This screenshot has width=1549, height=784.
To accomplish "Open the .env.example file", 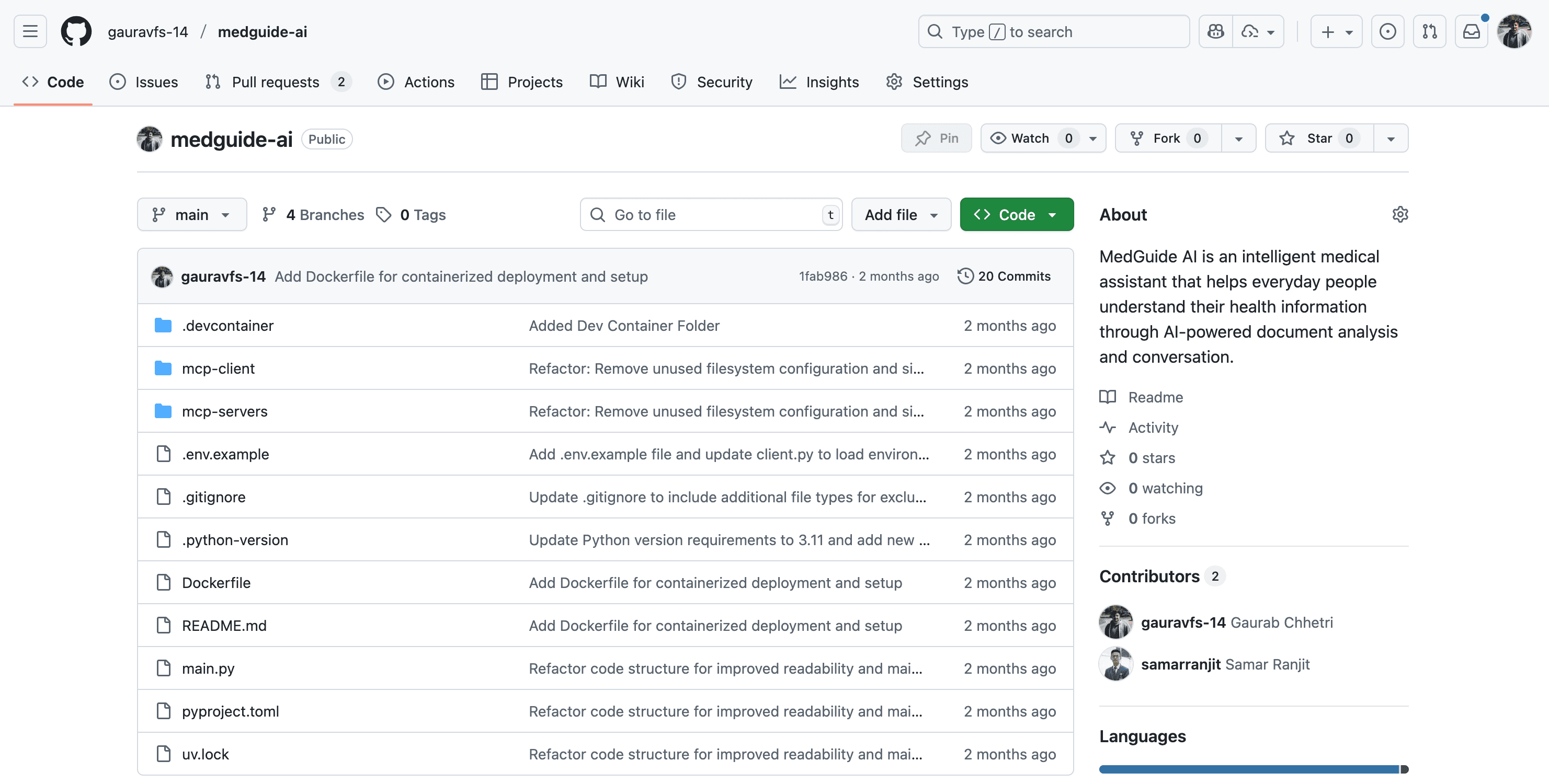I will coord(225,454).
